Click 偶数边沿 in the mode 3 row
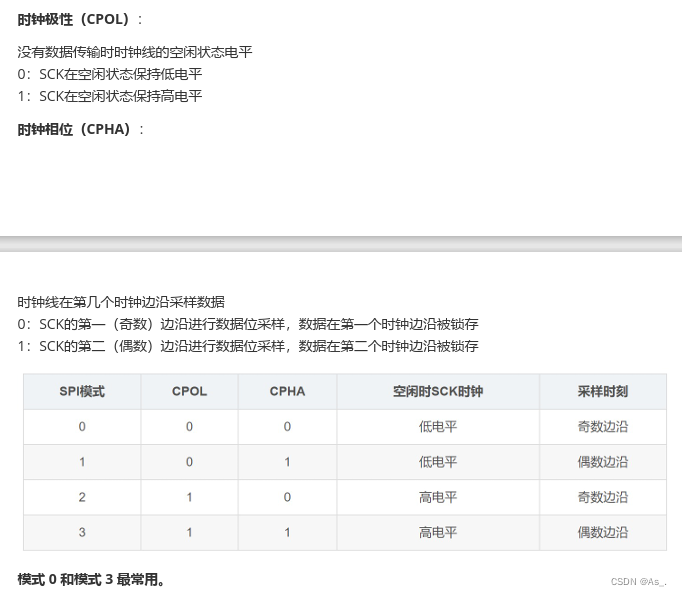This screenshot has height=596, width=682. pos(603,532)
